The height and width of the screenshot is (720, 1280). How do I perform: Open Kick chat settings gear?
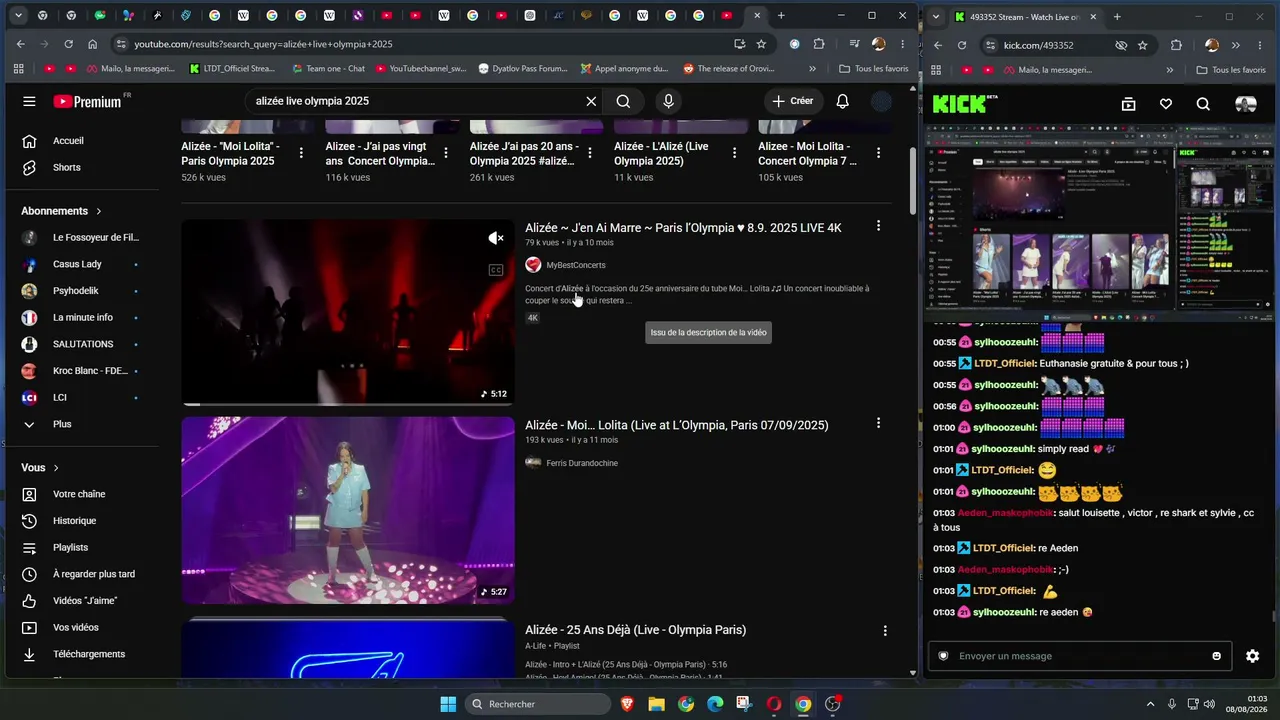click(1252, 656)
